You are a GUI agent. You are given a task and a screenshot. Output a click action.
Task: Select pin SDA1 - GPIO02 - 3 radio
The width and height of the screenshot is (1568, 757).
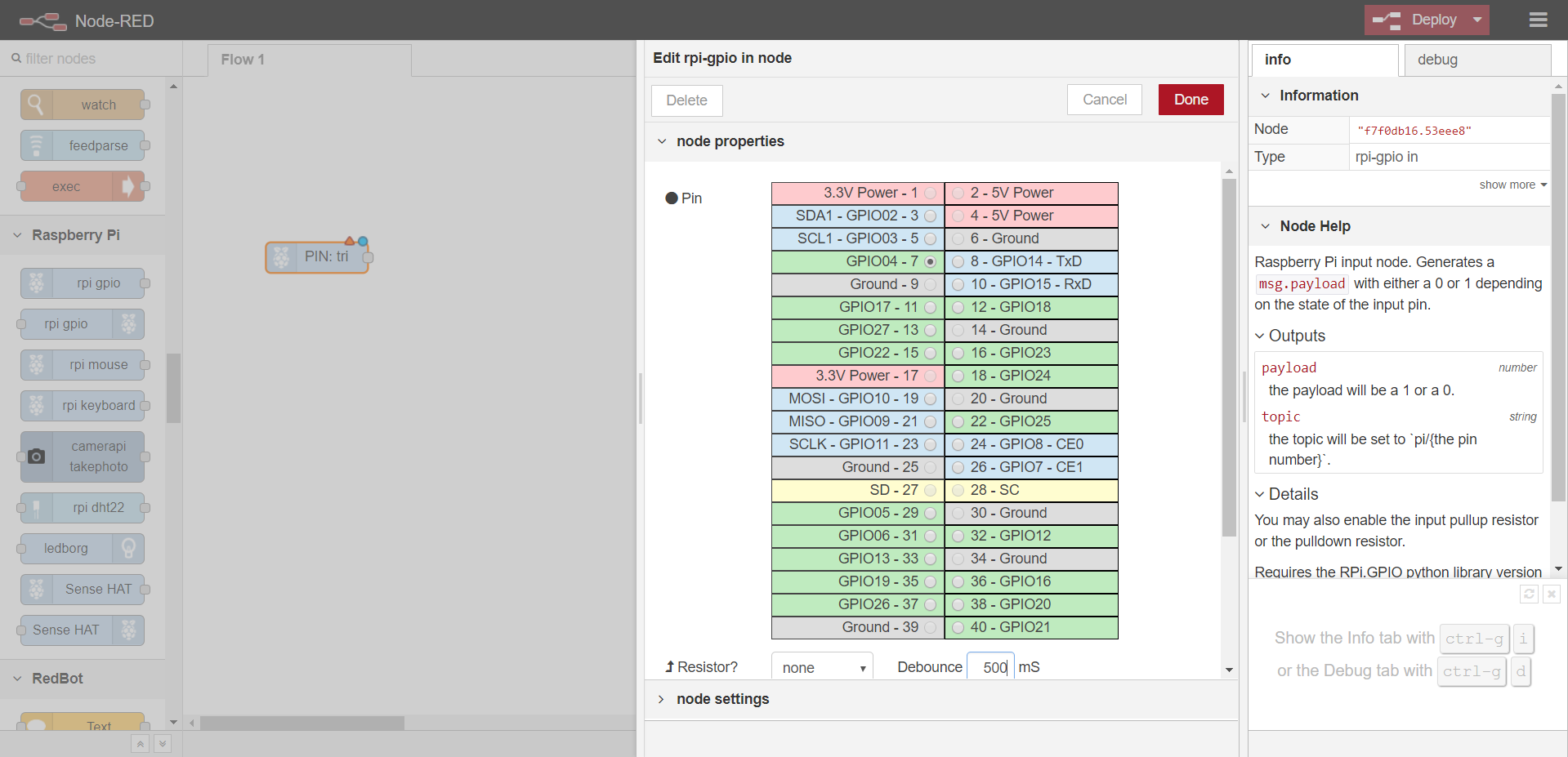tap(930, 216)
